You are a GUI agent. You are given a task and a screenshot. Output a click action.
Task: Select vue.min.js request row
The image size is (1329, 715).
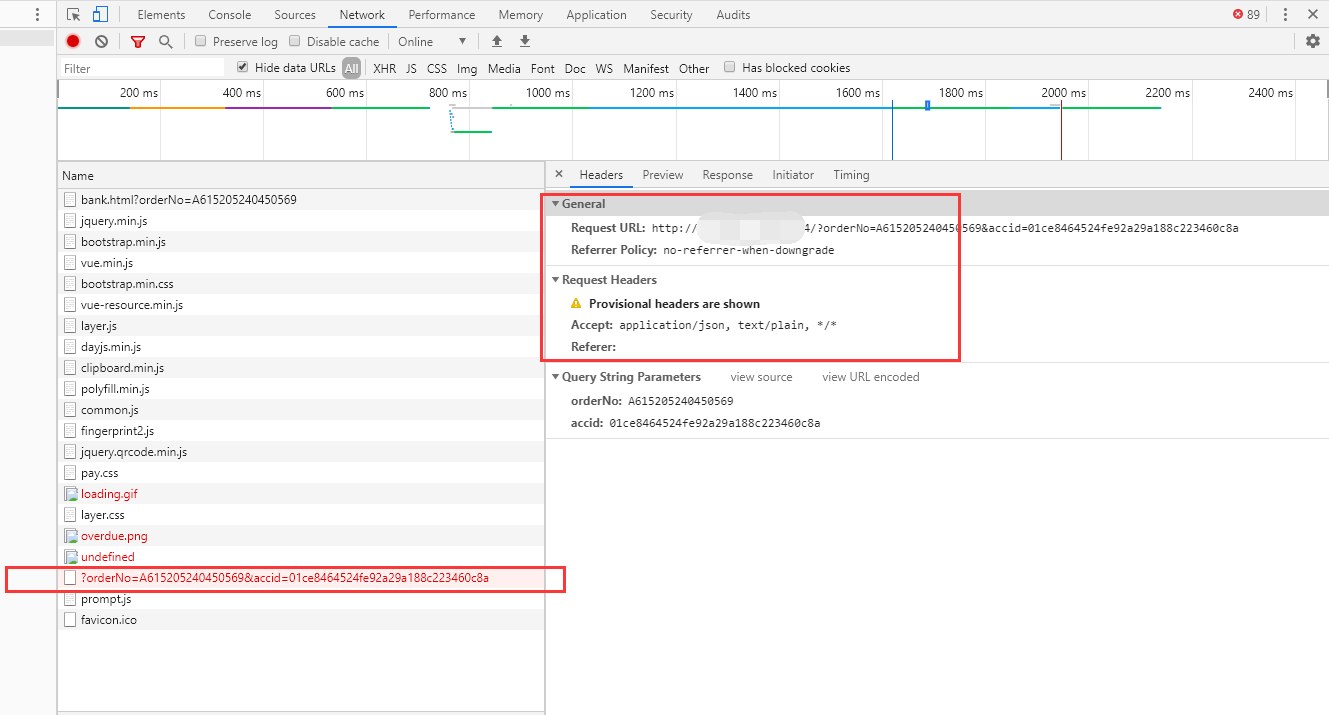coord(301,263)
